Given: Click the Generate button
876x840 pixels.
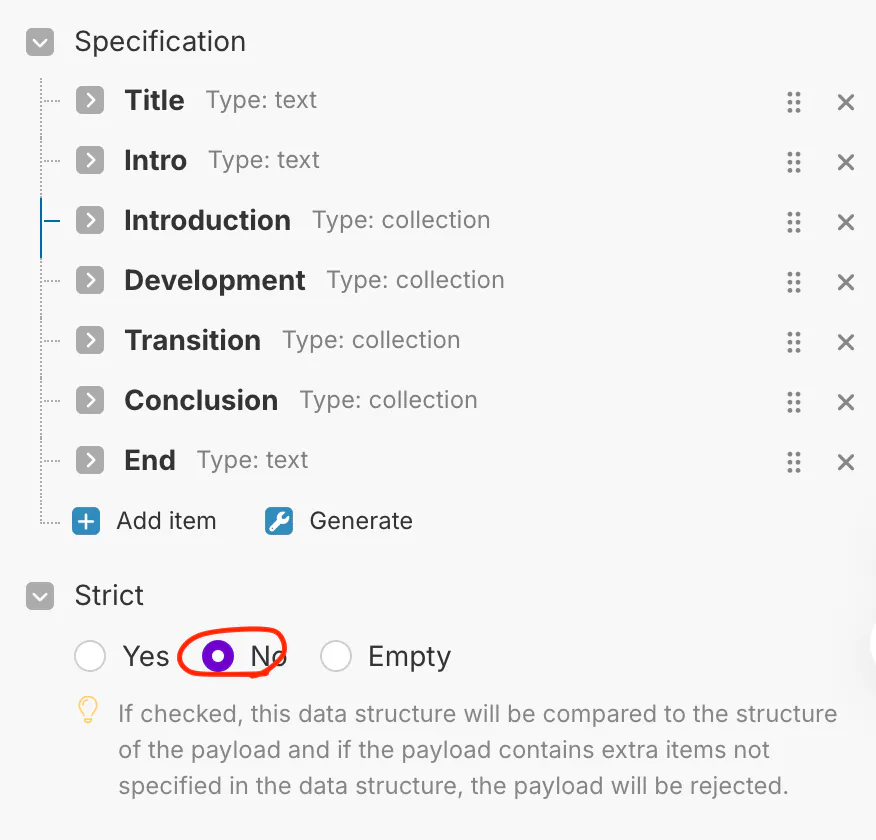Looking at the screenshot, I should 340,521.
